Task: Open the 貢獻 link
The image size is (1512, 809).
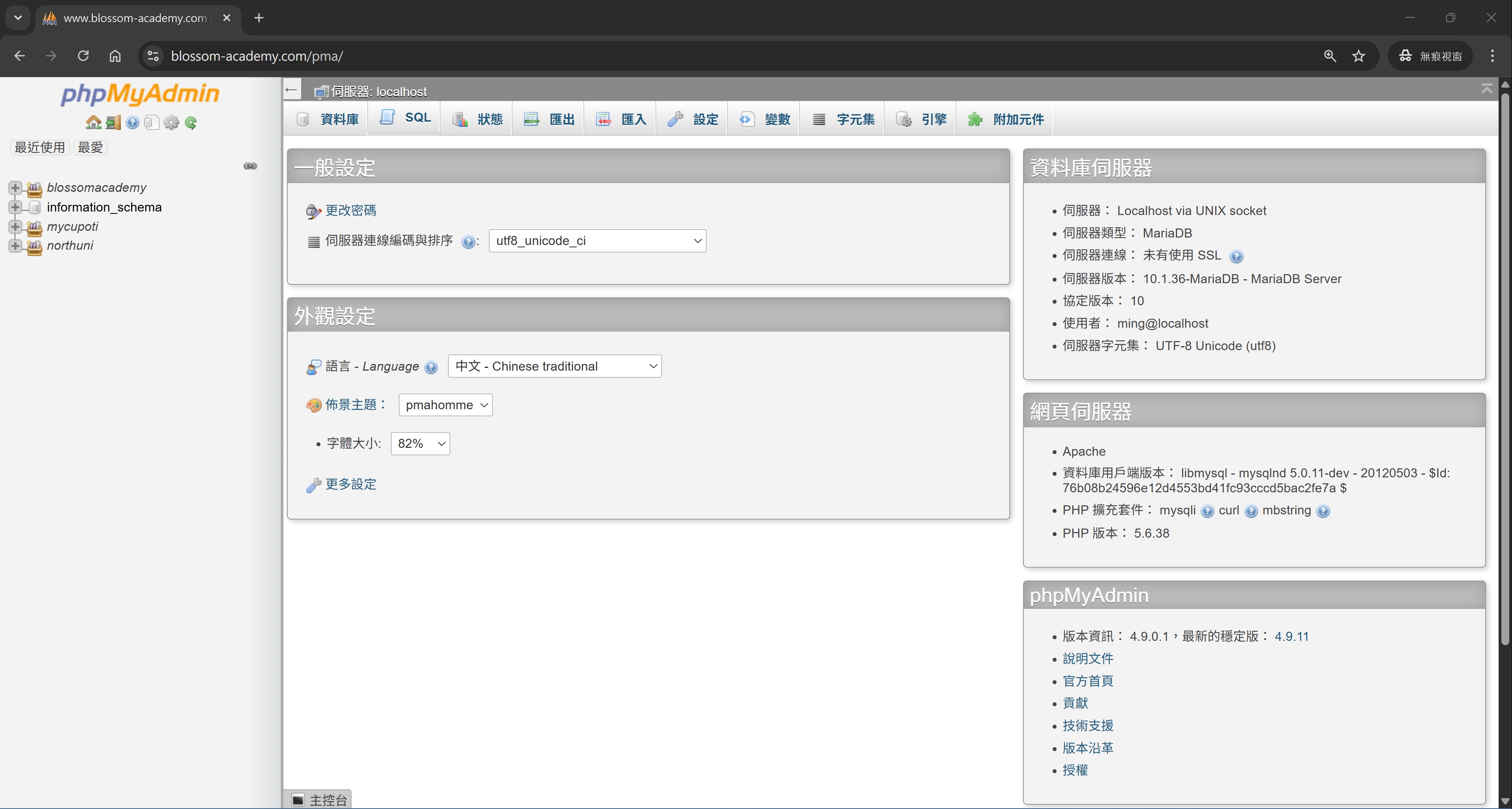Action: point(1075,703)
